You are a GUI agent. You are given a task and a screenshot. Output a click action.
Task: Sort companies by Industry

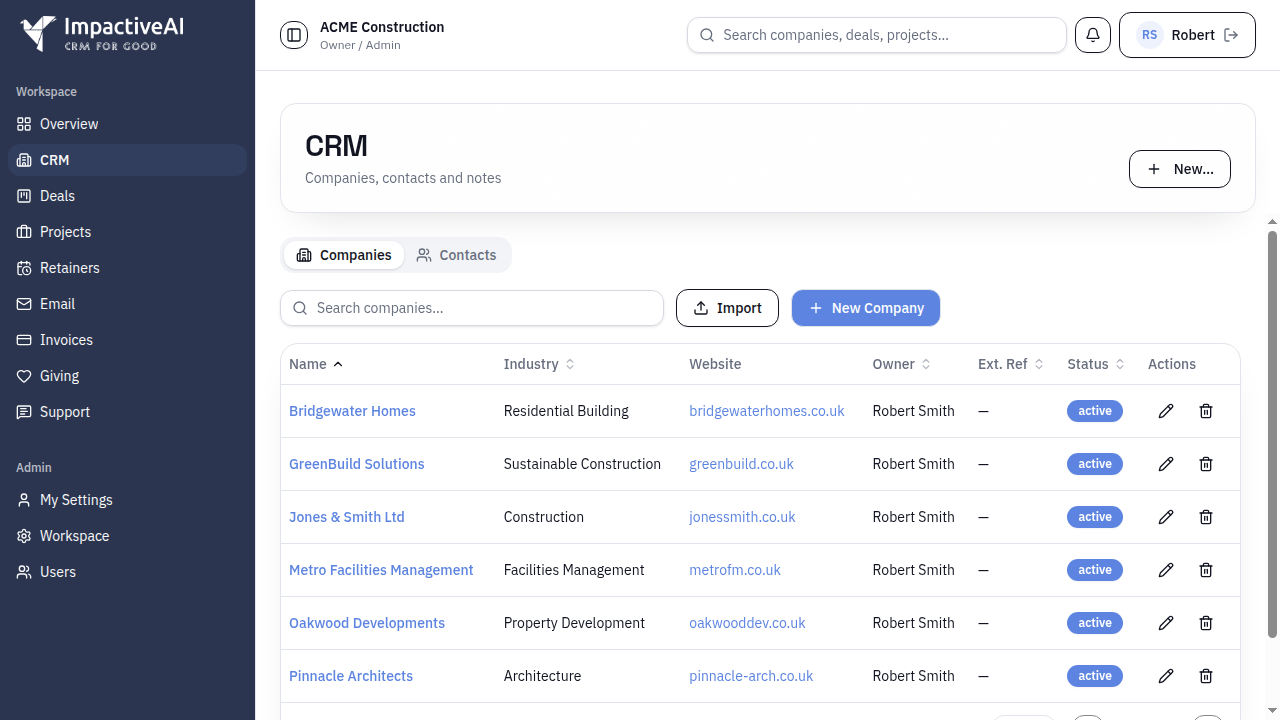click(539, 364)
